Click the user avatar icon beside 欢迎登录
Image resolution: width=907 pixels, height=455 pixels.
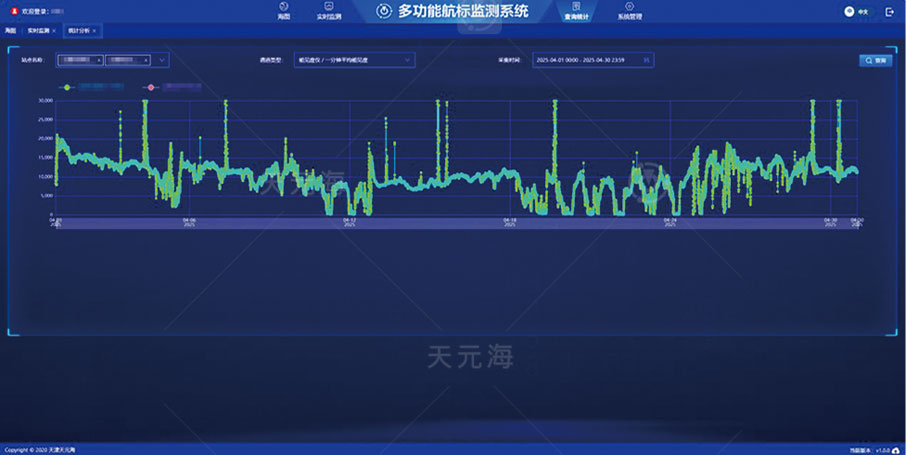tap(14, 11)
